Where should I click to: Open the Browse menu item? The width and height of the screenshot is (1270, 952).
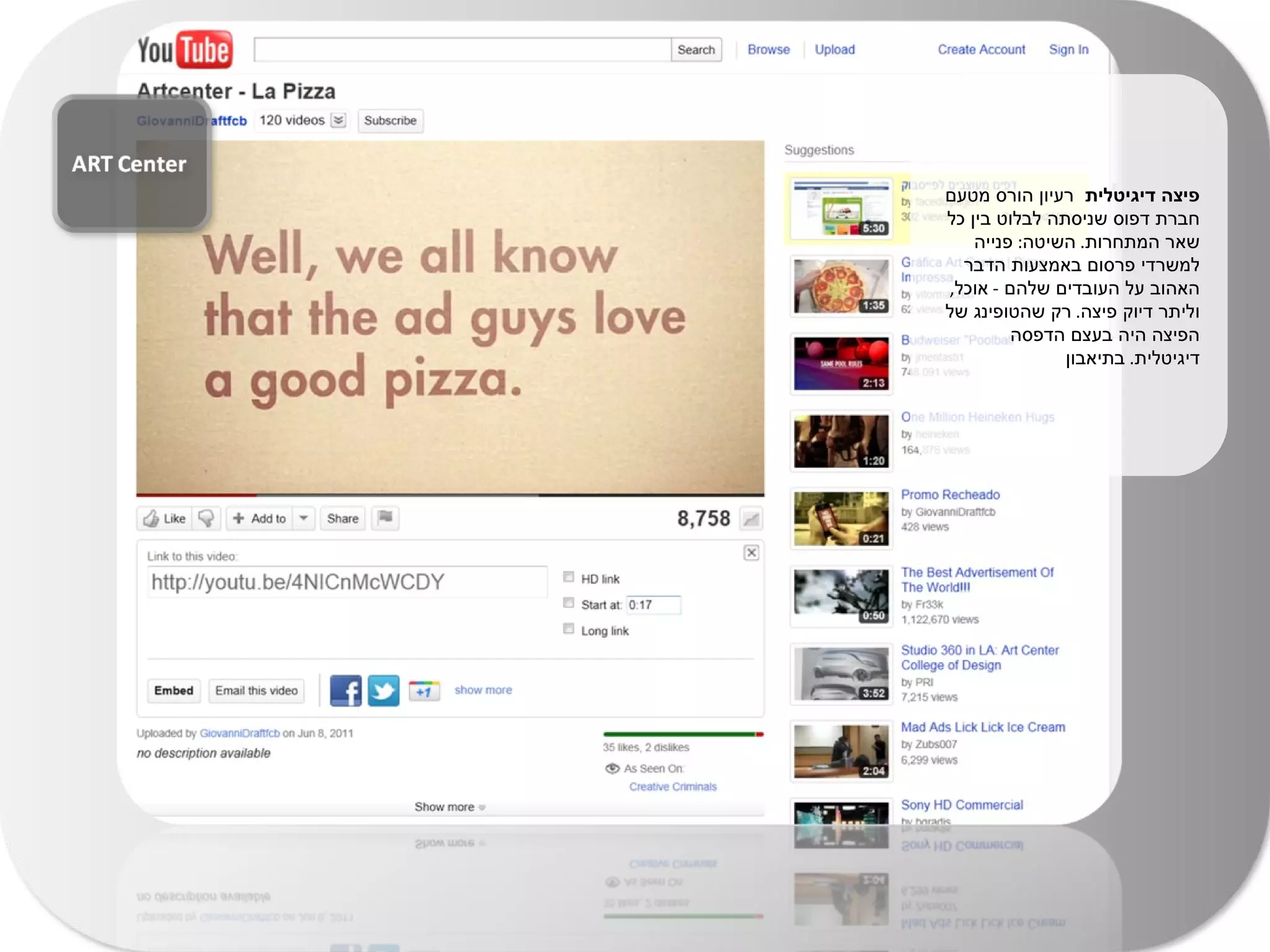[x=768, y=50]
